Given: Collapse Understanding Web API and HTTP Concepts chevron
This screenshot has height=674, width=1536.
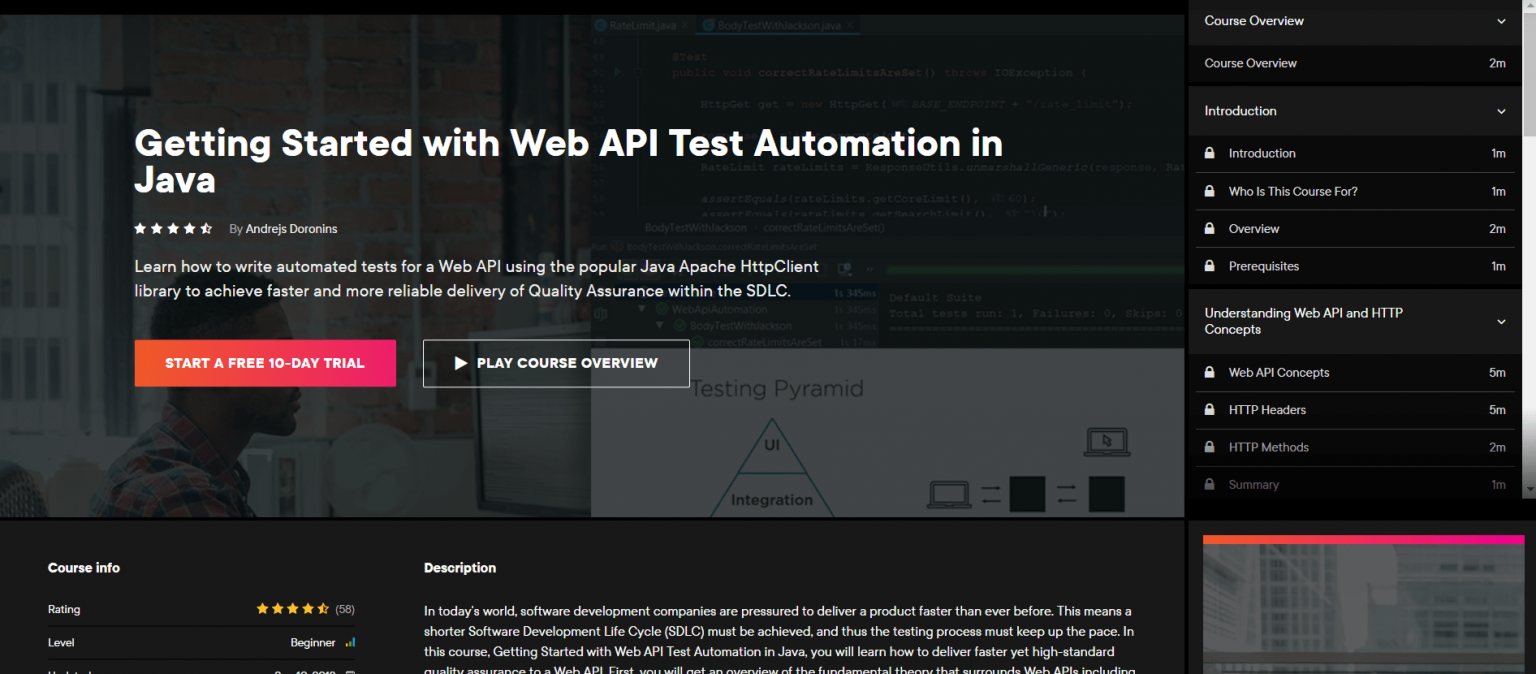Looking at the screenshot, I should coord(1501,321).
